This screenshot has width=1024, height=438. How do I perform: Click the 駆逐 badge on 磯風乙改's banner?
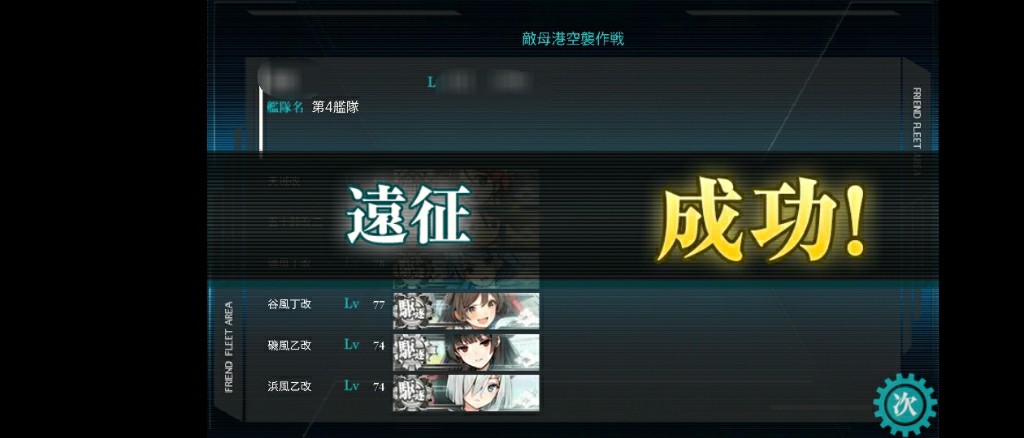(411, 351)
